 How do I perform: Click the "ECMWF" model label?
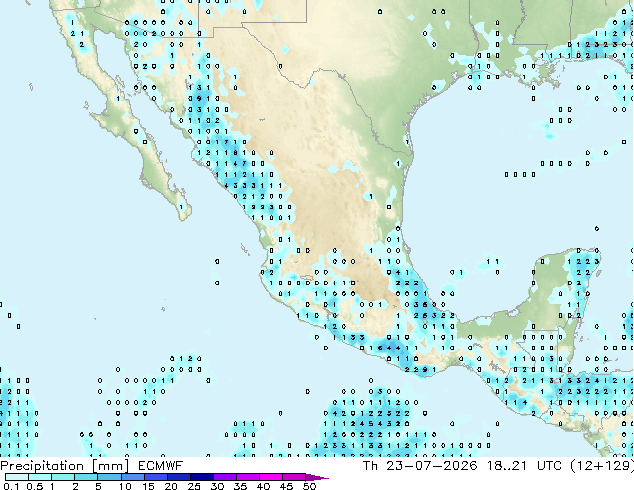point(161,466)
